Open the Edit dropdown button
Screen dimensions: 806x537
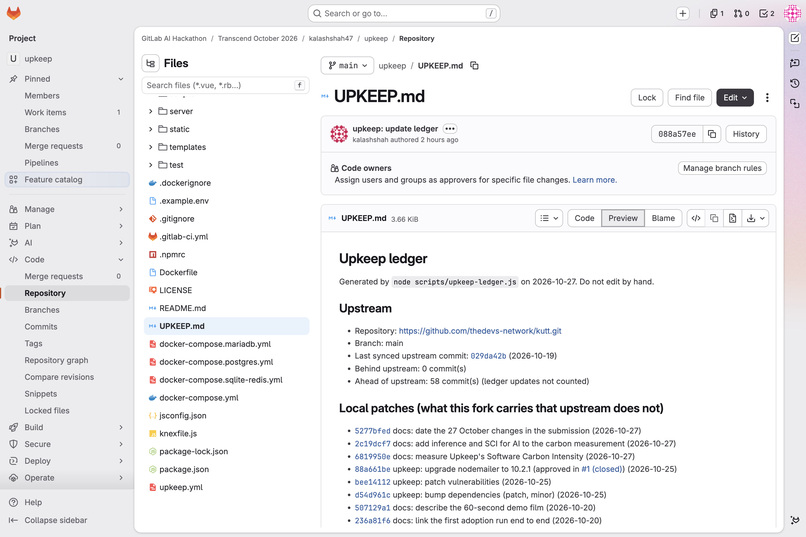point(735,98)
